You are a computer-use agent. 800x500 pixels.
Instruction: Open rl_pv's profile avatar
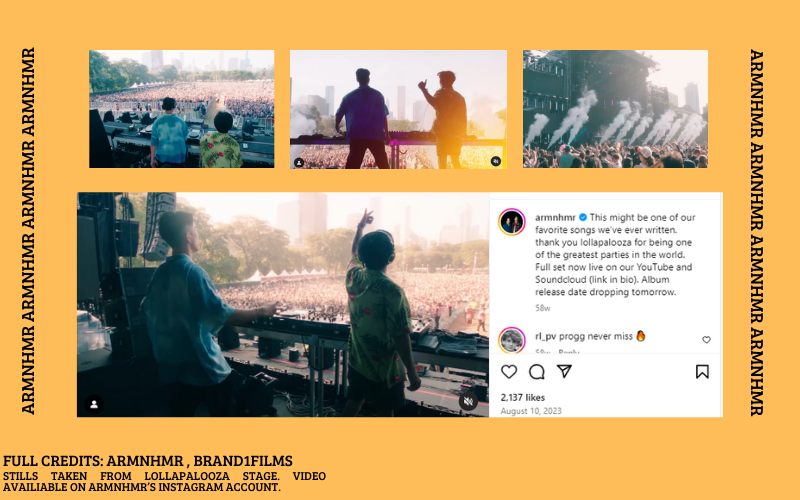[x=512, y=340]
